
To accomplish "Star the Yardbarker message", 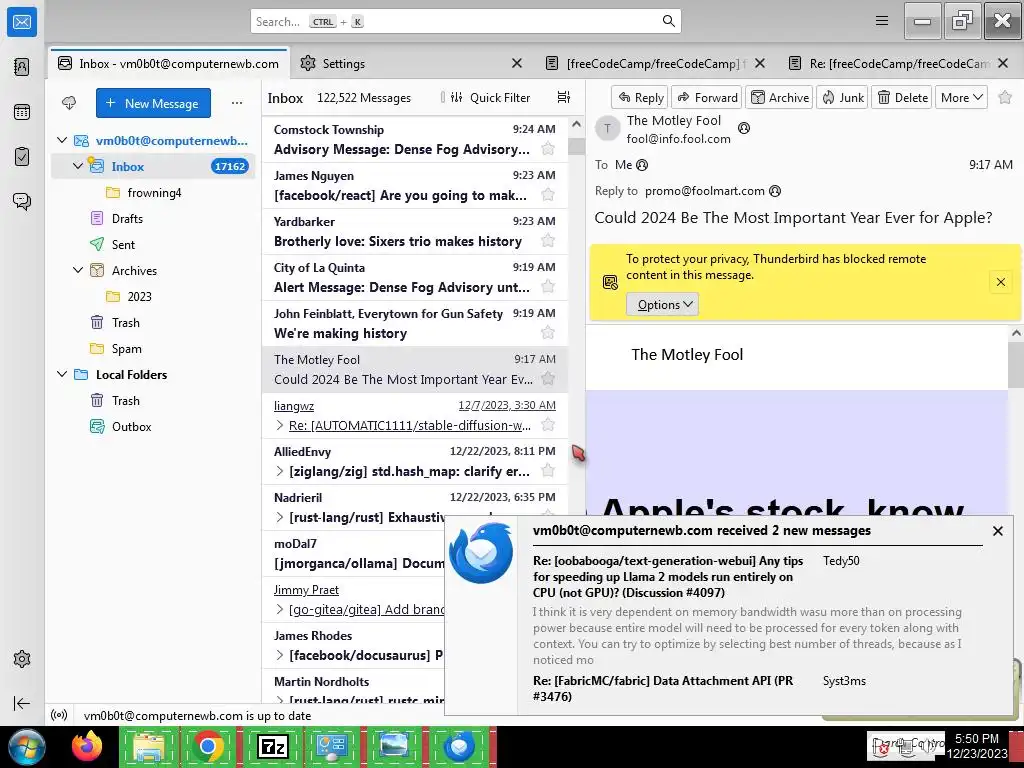I will pyautogui.click(x=548, y=241).
